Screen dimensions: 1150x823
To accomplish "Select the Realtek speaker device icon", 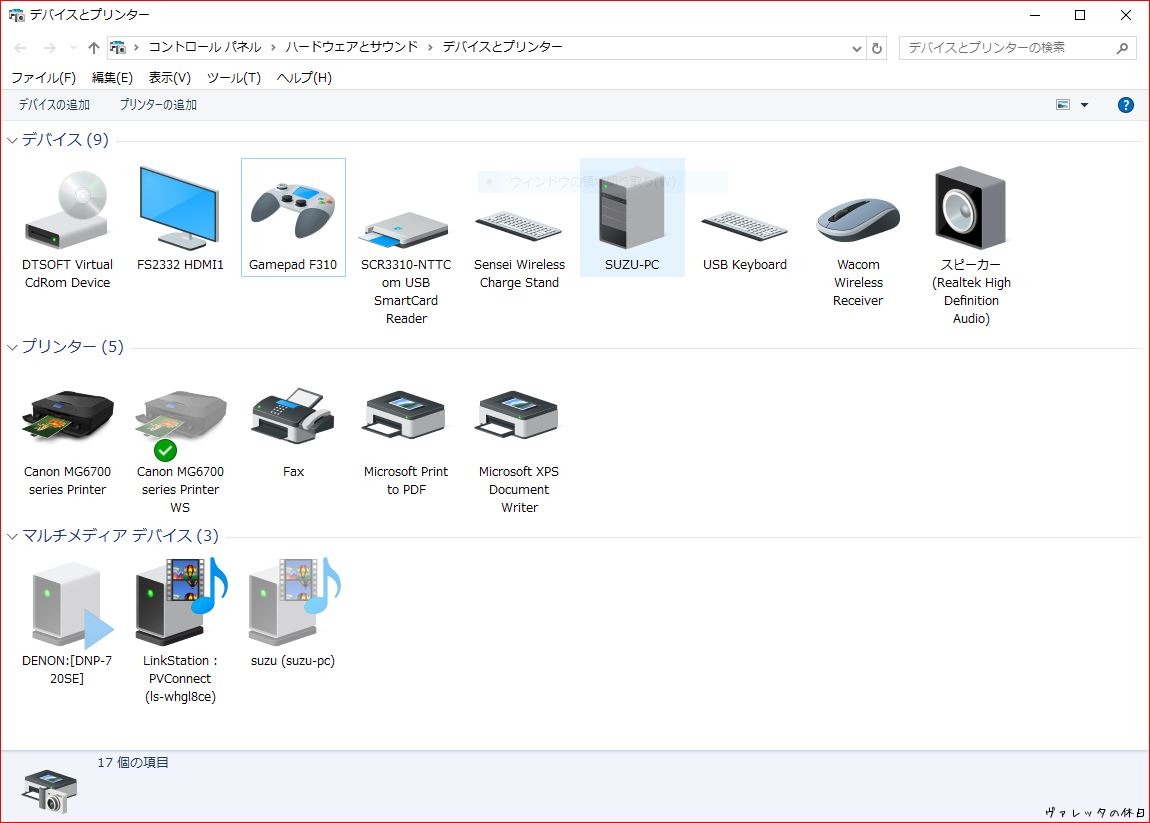I will pos(970,208).
